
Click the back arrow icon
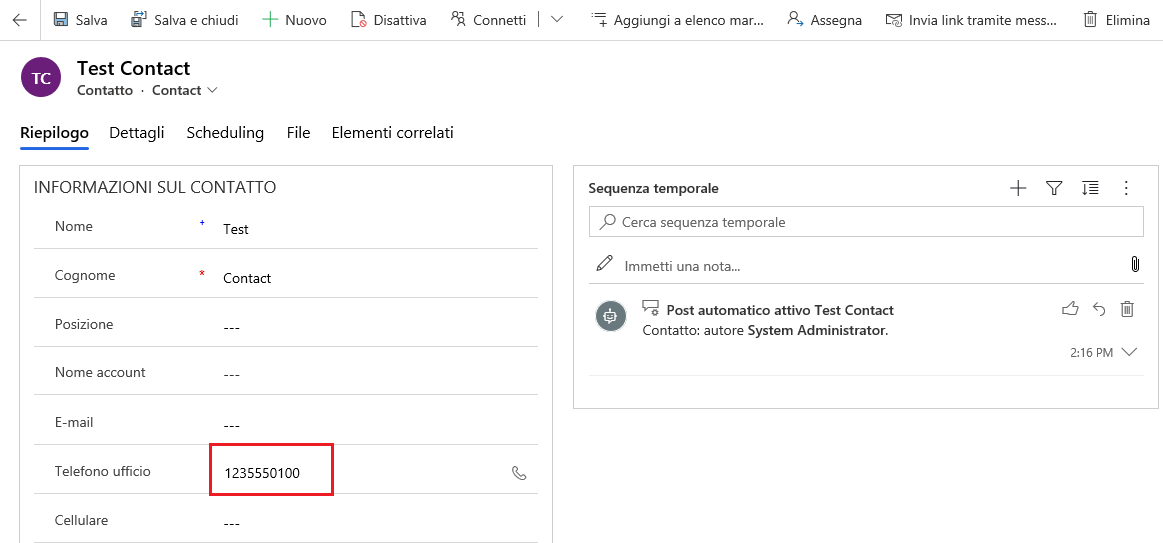pyautogui.click(x=20, y=20)
